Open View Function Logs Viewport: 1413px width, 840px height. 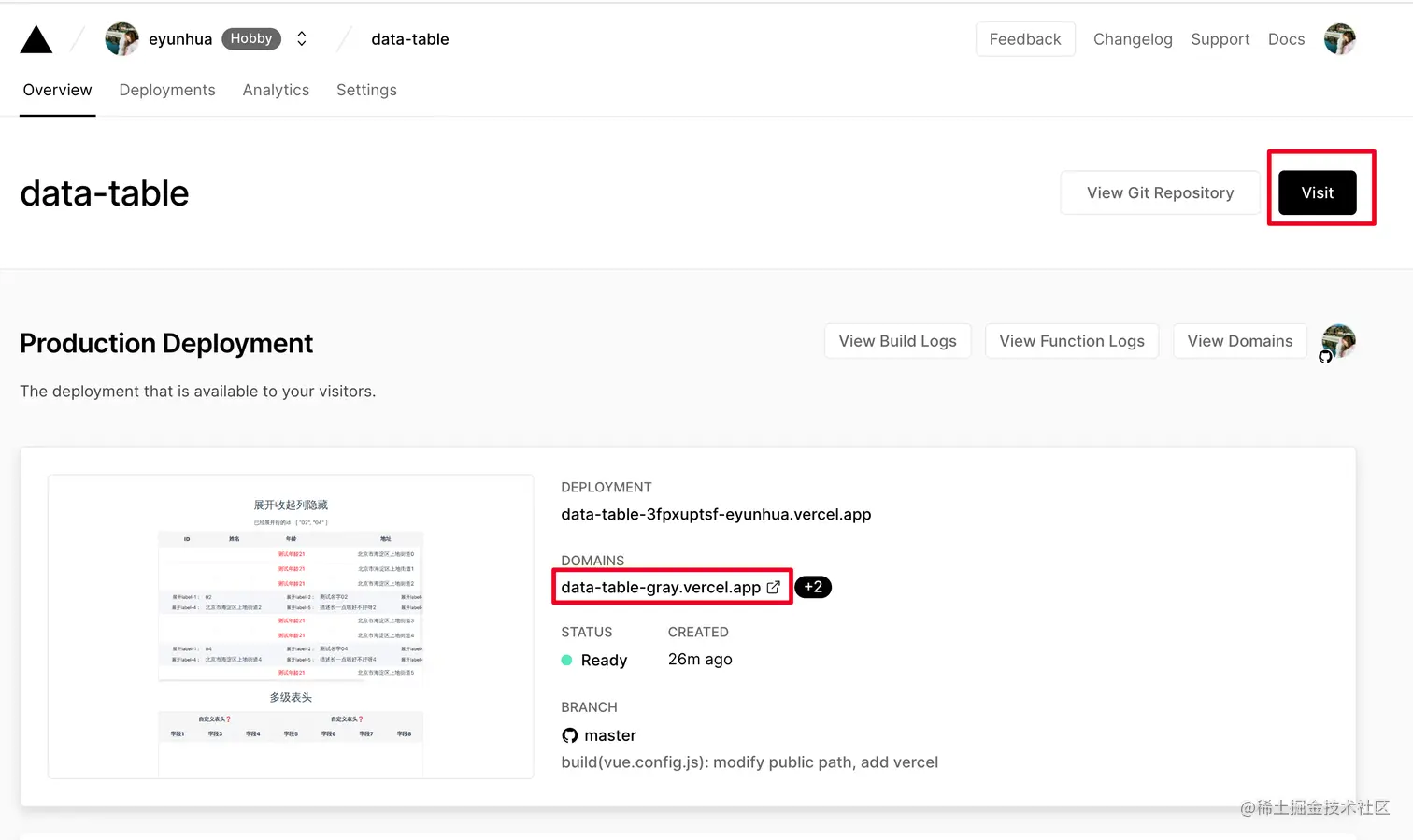(x=1072, y=341)
